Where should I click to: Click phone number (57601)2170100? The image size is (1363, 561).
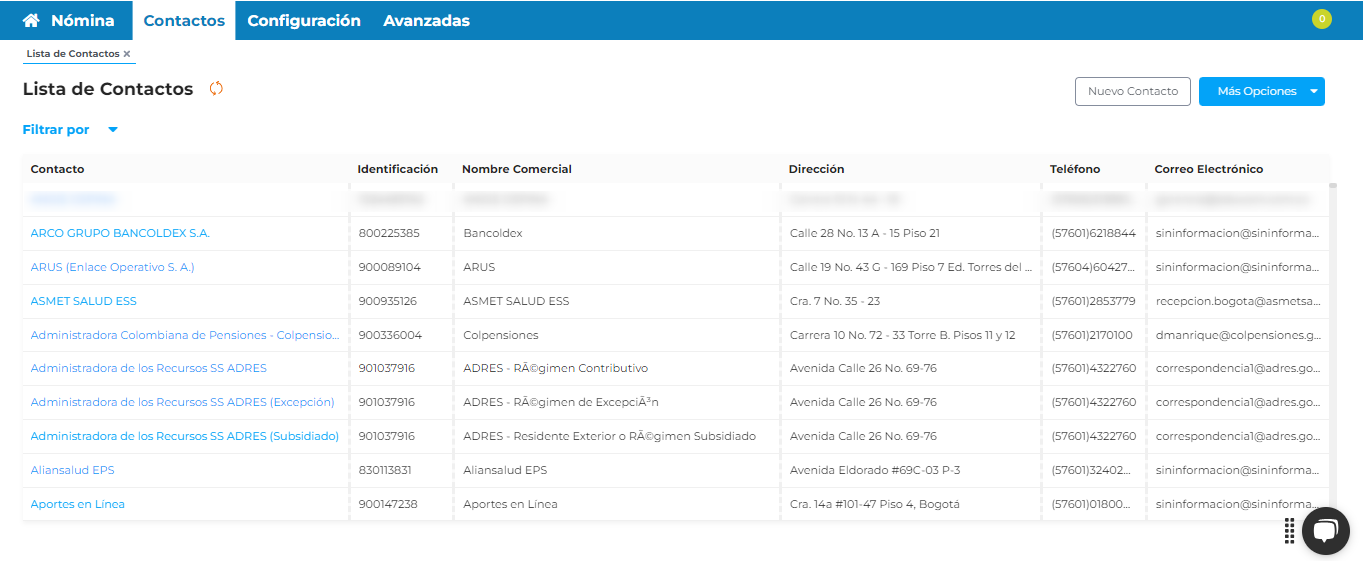click(x=1092, y=335)
